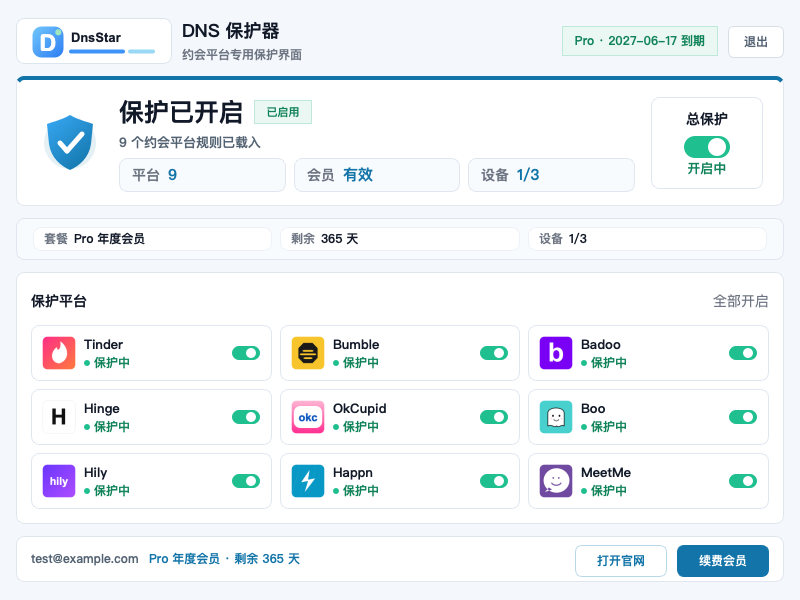Screen dimensions: 800x600
Task: Click the 设备 1/3 field in the membership plan row
Action: click(x=647, y=239)
